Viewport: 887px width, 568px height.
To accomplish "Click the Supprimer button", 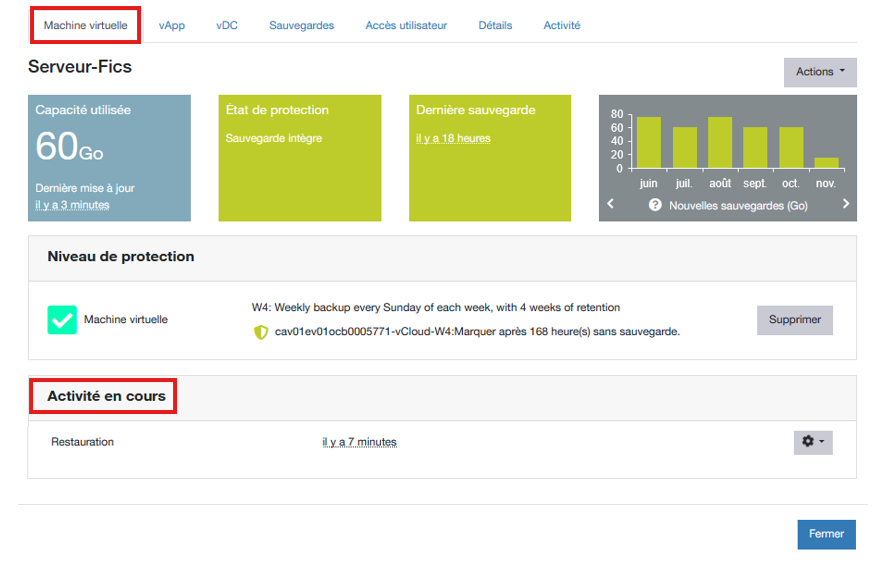I will pyautogui.click(x=794, y=320).
